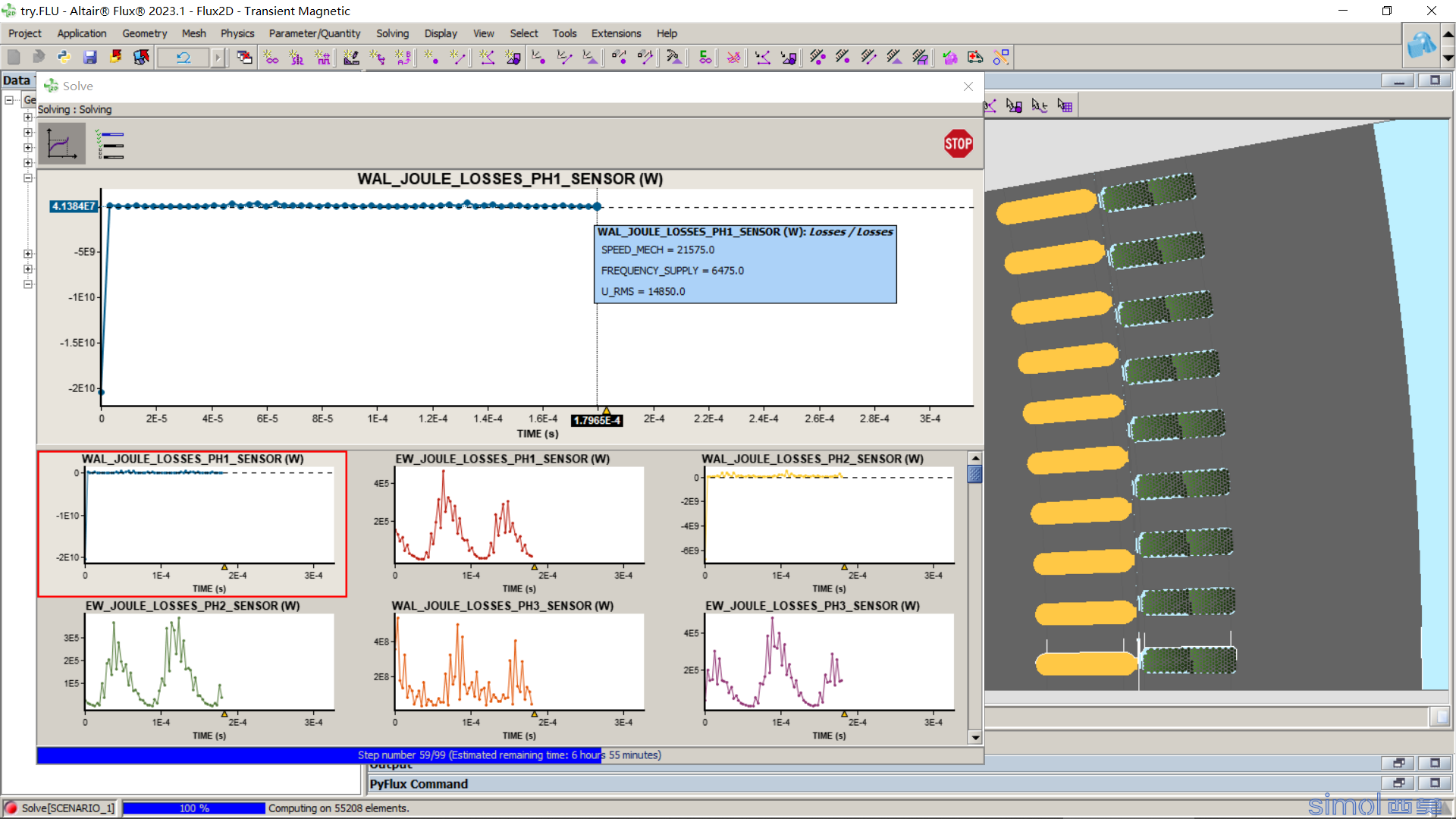The image size is (1456, 819).
Task: Click the select-list icon in graphic toolbar
Action: point(1065,105)
